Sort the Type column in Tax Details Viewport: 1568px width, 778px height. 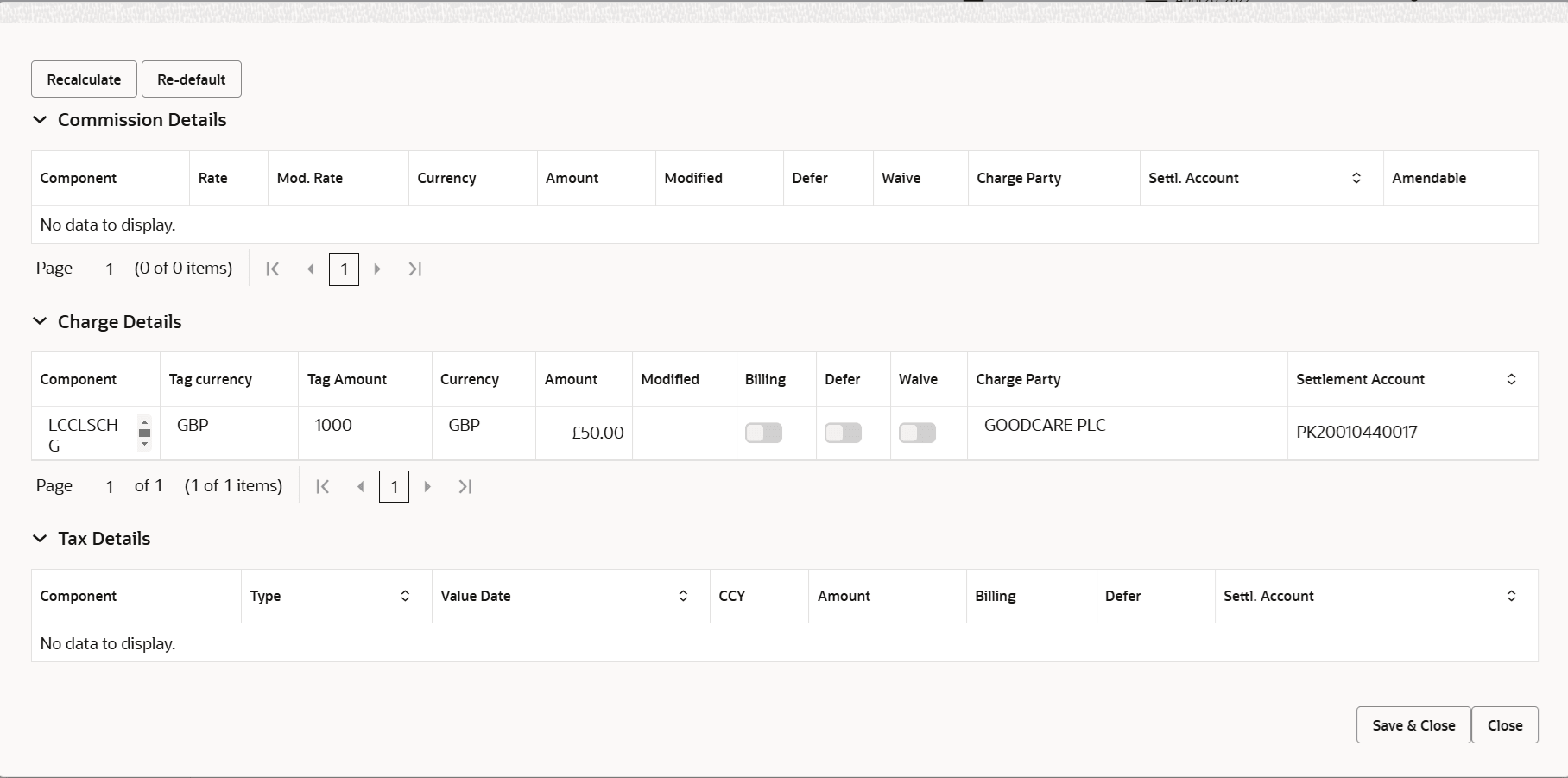[404, 596]
